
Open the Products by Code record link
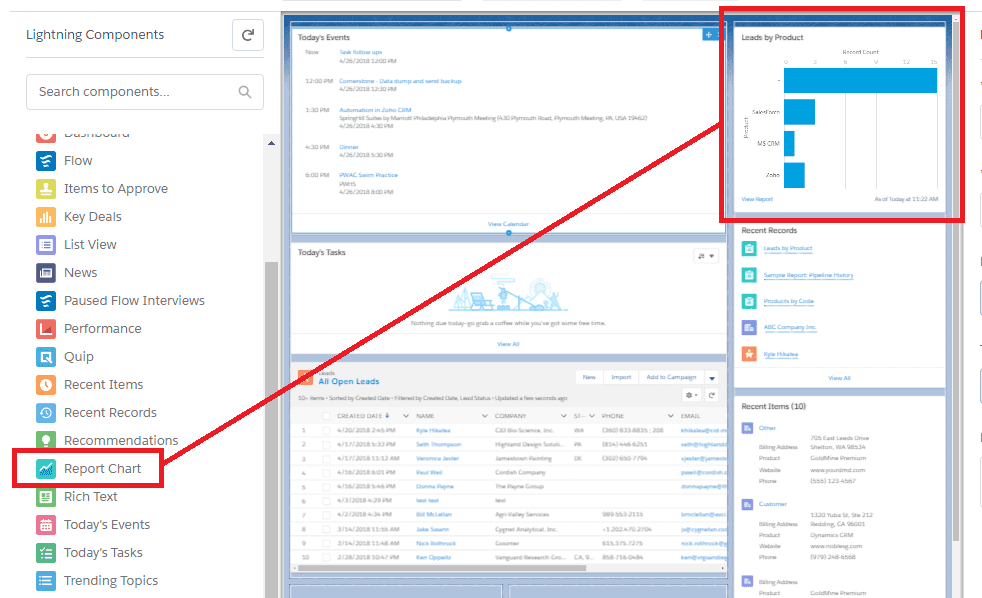788,301
